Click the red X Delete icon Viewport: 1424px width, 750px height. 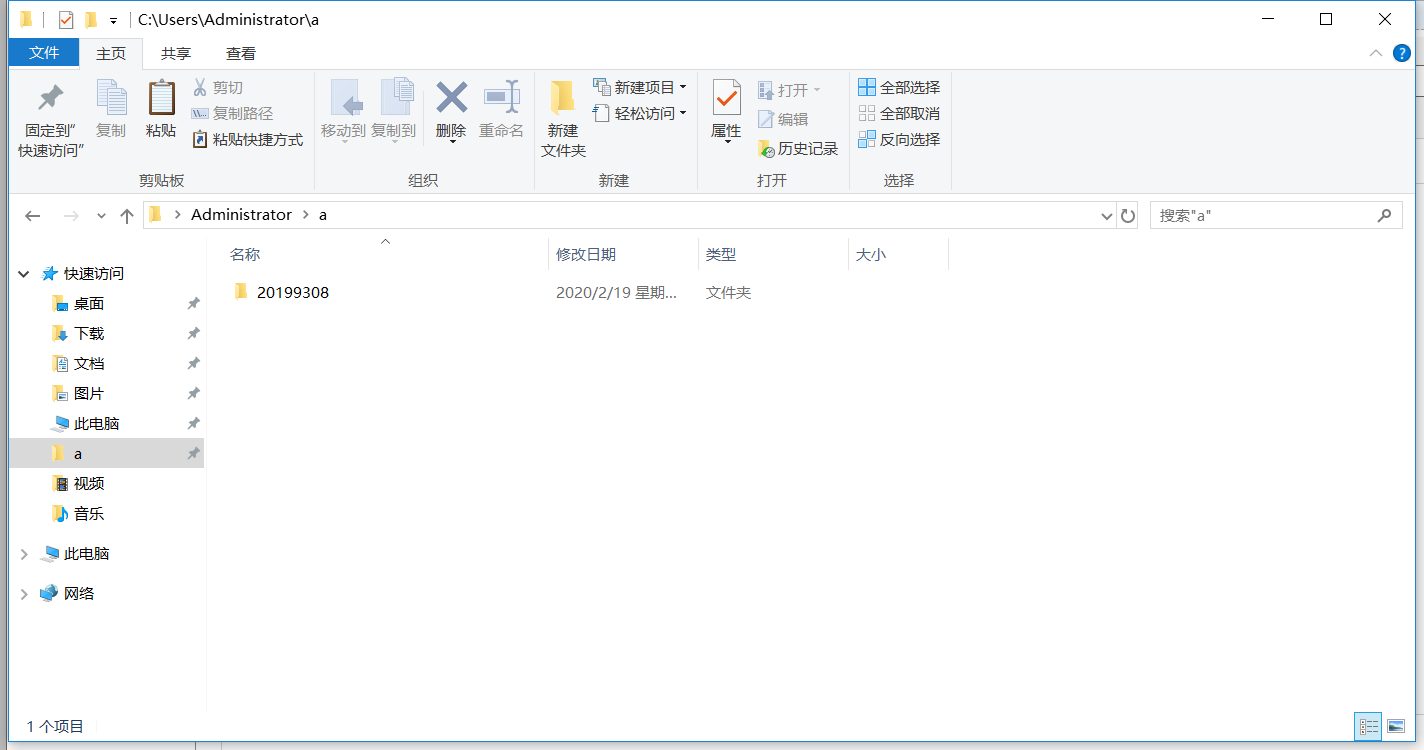coord(451,97)
